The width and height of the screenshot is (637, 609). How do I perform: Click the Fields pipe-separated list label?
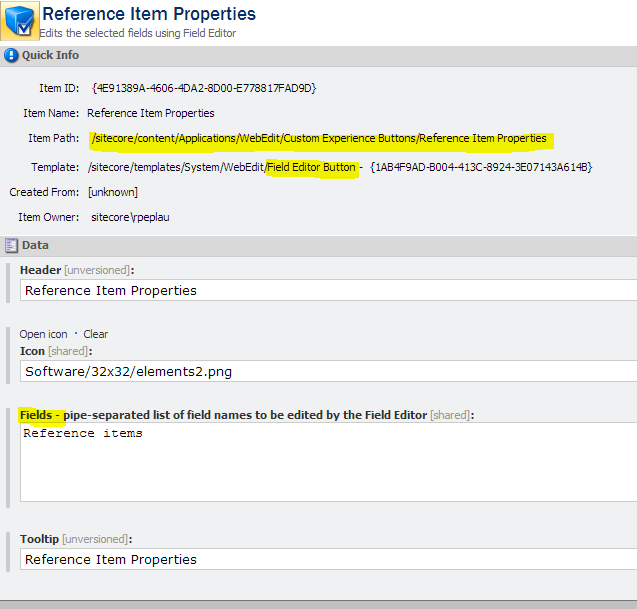247,415
